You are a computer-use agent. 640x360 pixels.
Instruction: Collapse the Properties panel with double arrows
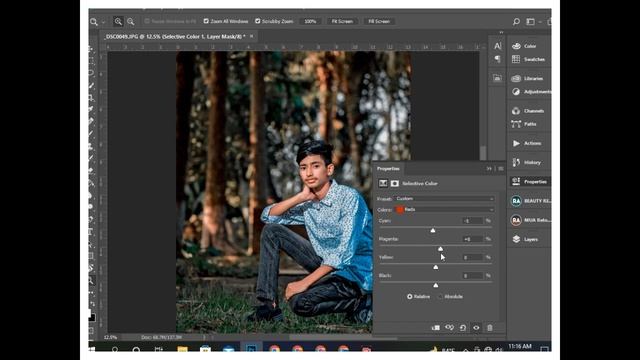489,169
